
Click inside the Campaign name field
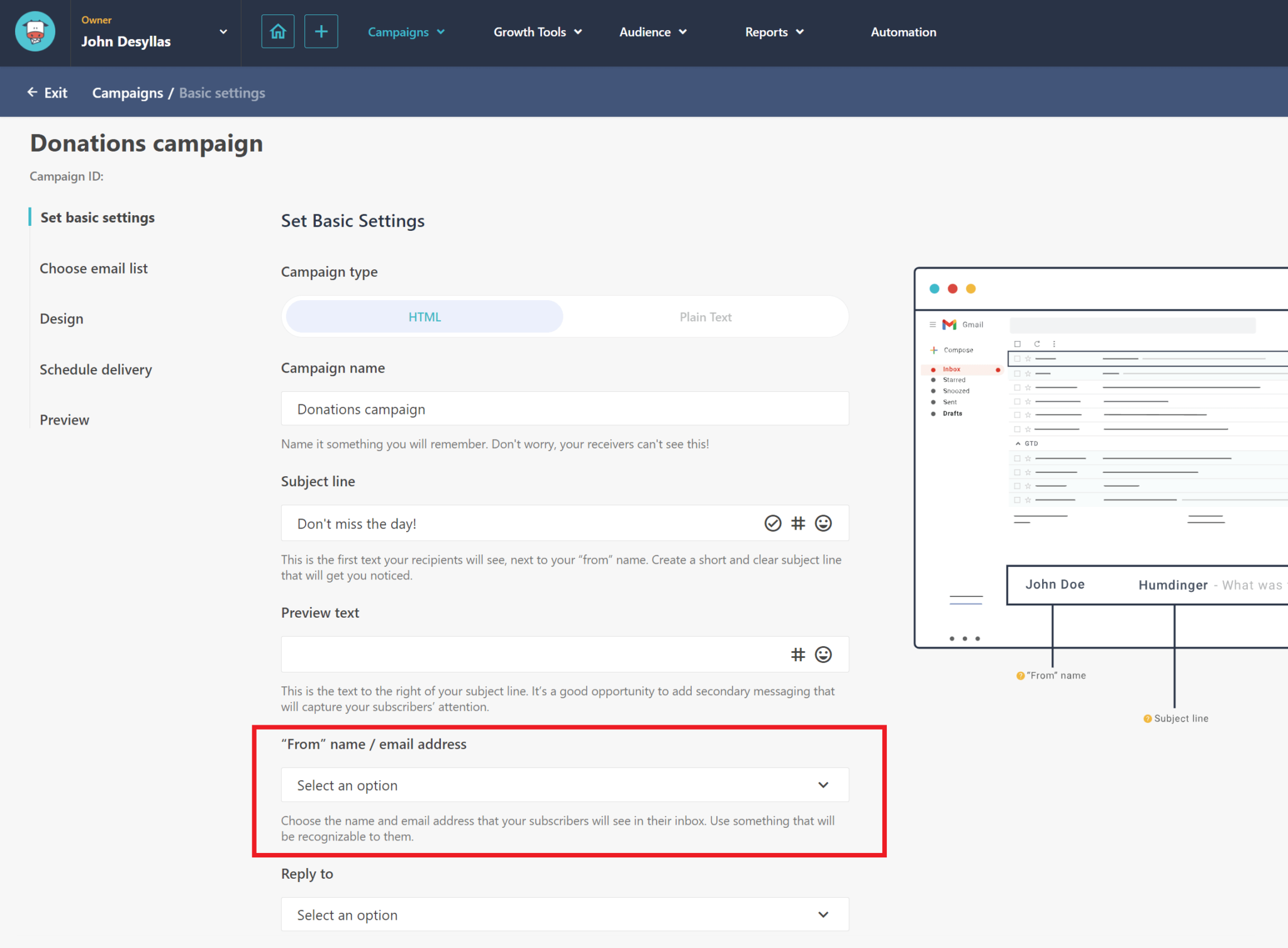tap(564, 408)
